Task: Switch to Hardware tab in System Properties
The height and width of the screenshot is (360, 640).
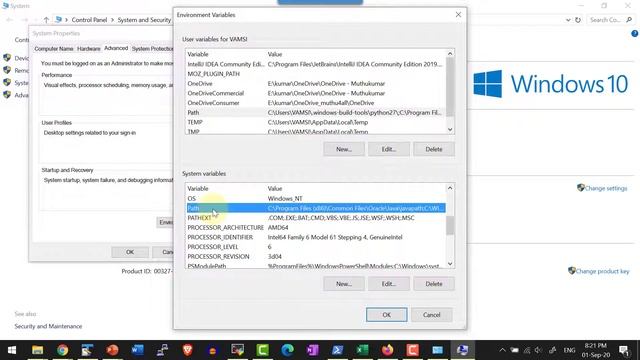Action: pyautogui.click(x=89, y=49)
